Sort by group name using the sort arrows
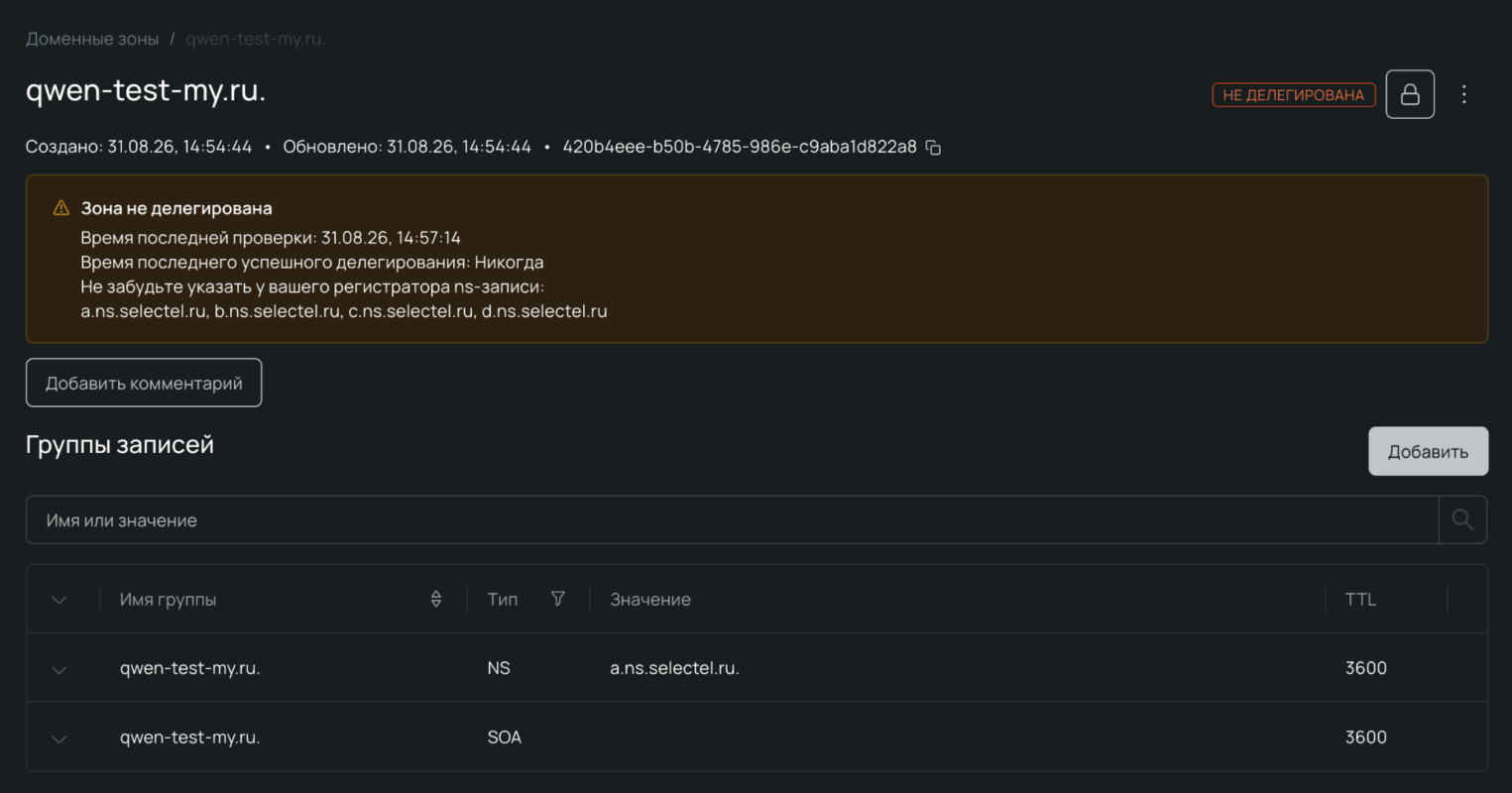This screenshot has width=1512, height=793. pos(436,599)
